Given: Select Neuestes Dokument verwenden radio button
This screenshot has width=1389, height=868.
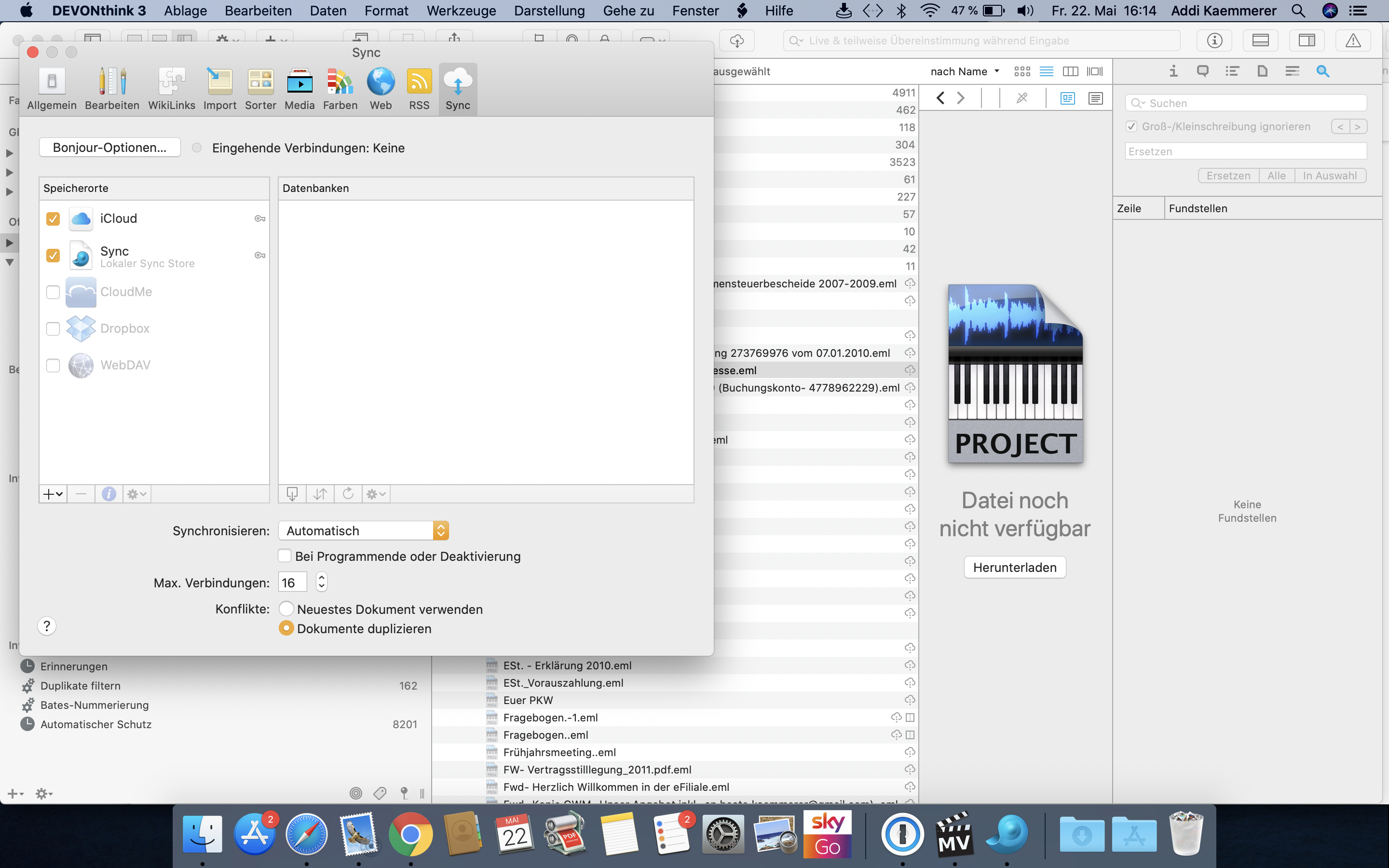Looking at the screenshot, I should 286,609.
